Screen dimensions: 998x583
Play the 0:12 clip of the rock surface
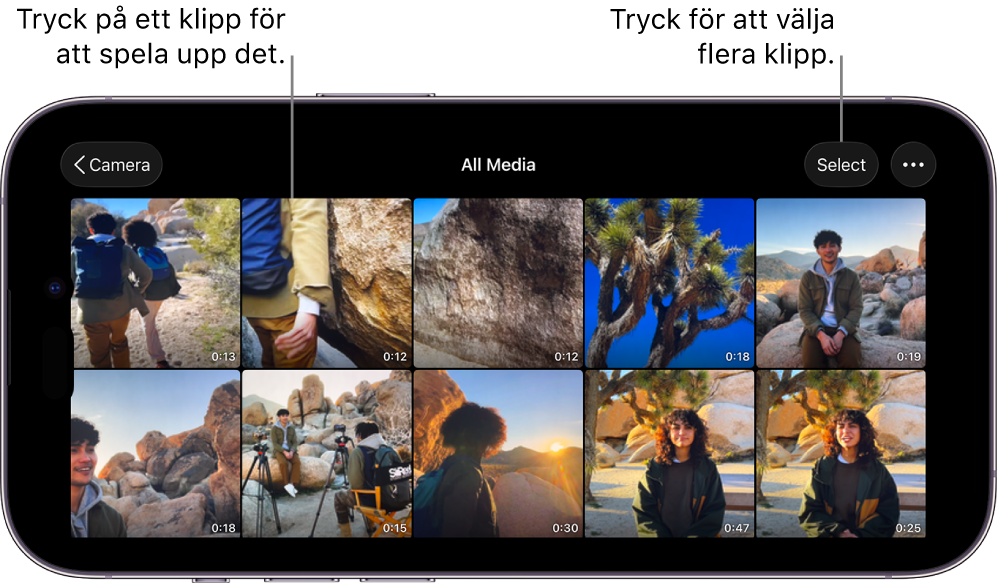point(498,283)
